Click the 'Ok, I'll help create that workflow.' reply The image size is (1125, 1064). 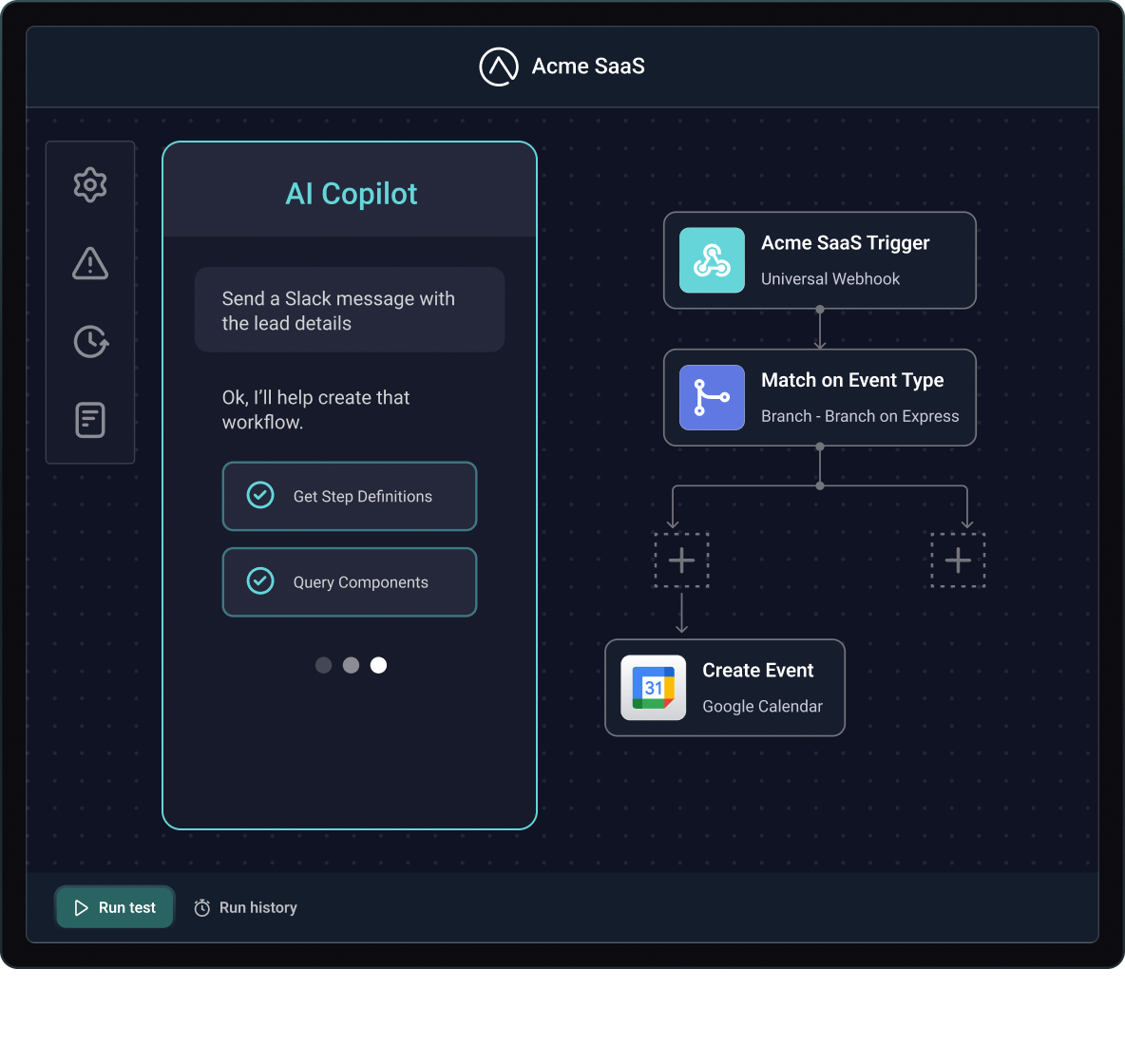(315, 409)
